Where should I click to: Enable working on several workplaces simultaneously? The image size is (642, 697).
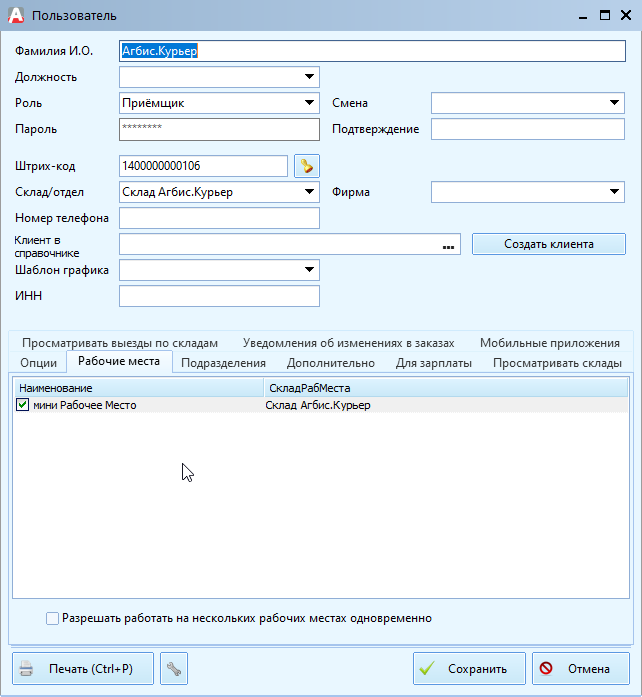coord(53,618)
